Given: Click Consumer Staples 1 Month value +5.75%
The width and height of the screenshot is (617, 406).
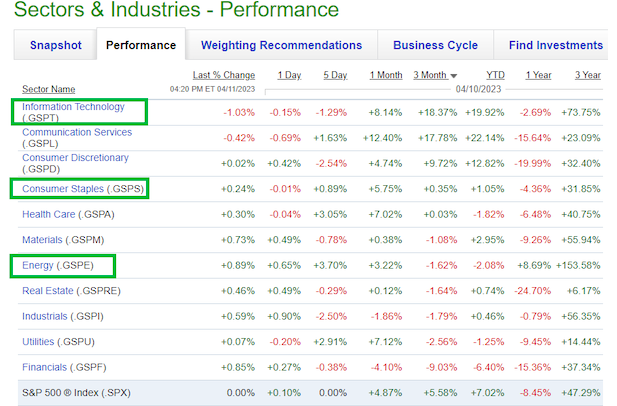Looking at the screenshot, I should [385, 189].
